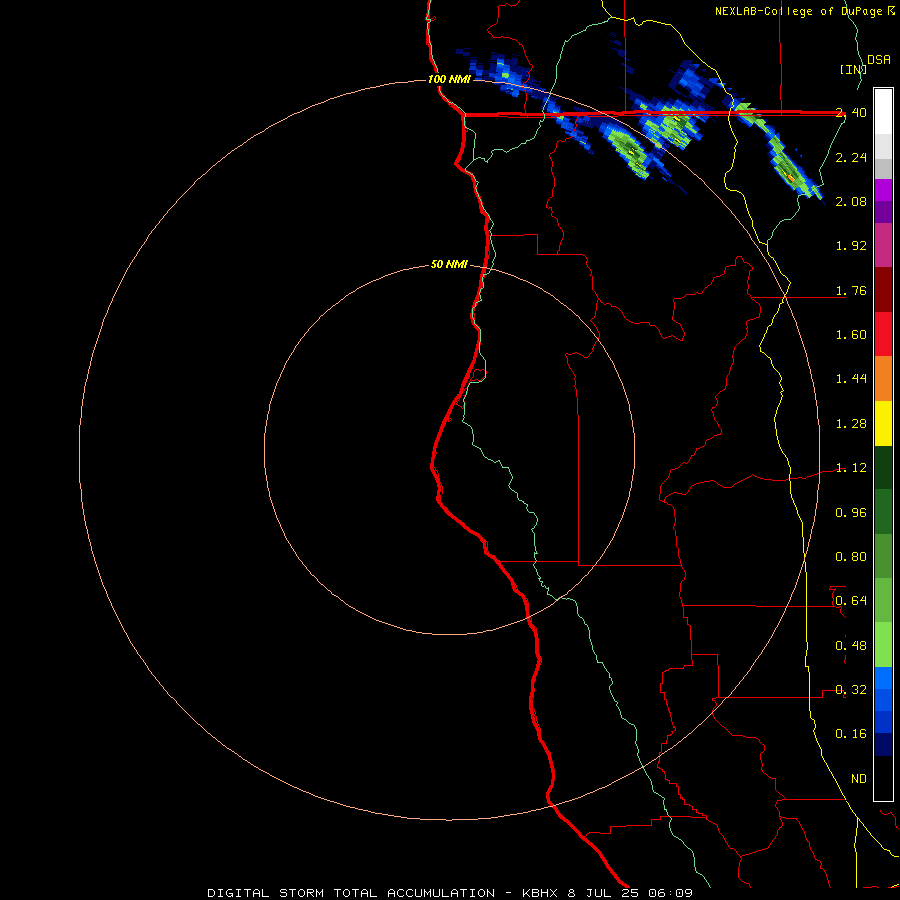Select the 50 NMI range ring label
The height and width of the screenshot is (900, 900).
click(x=449, y=264)
